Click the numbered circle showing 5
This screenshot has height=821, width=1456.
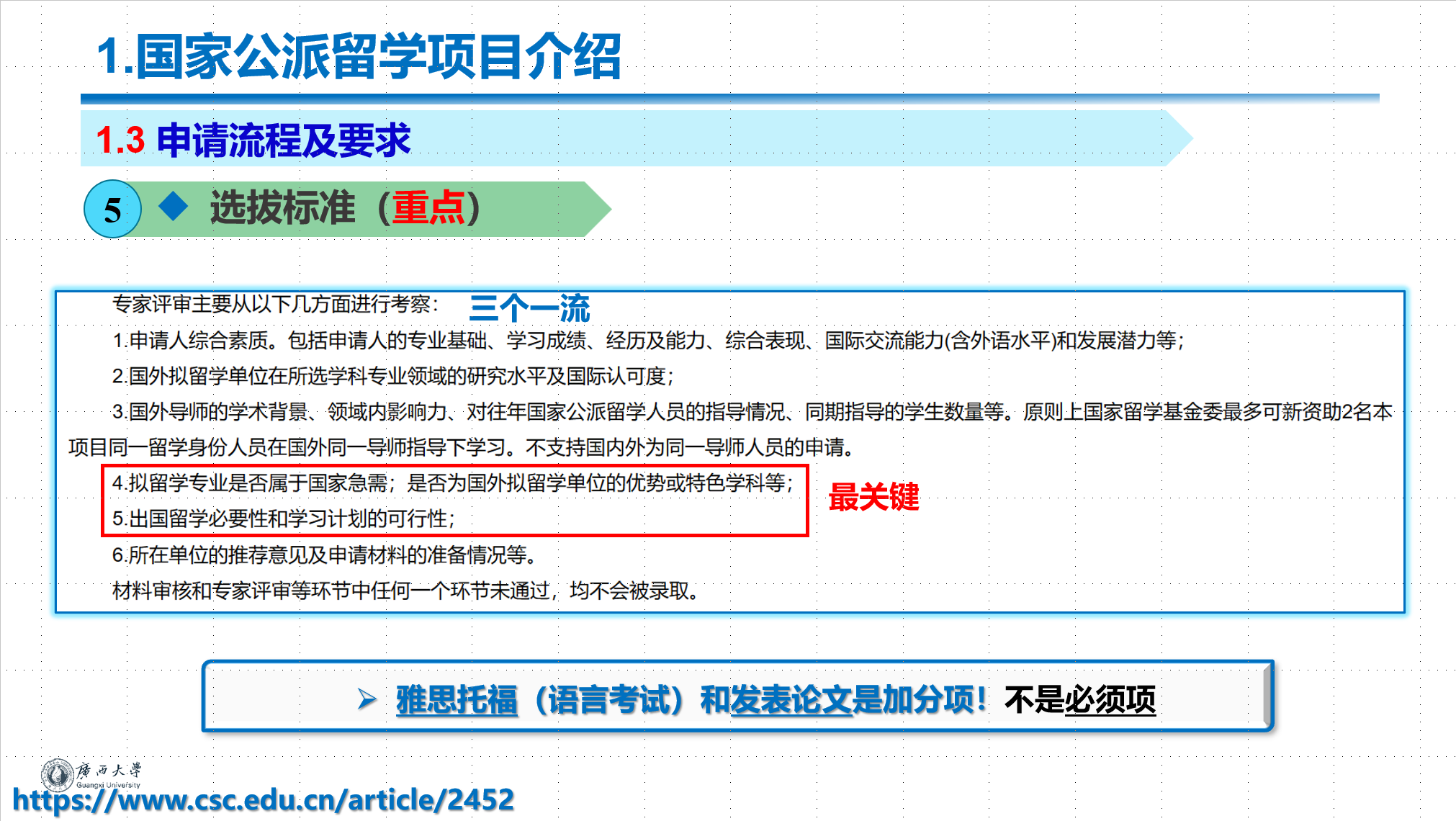point(112,210)
